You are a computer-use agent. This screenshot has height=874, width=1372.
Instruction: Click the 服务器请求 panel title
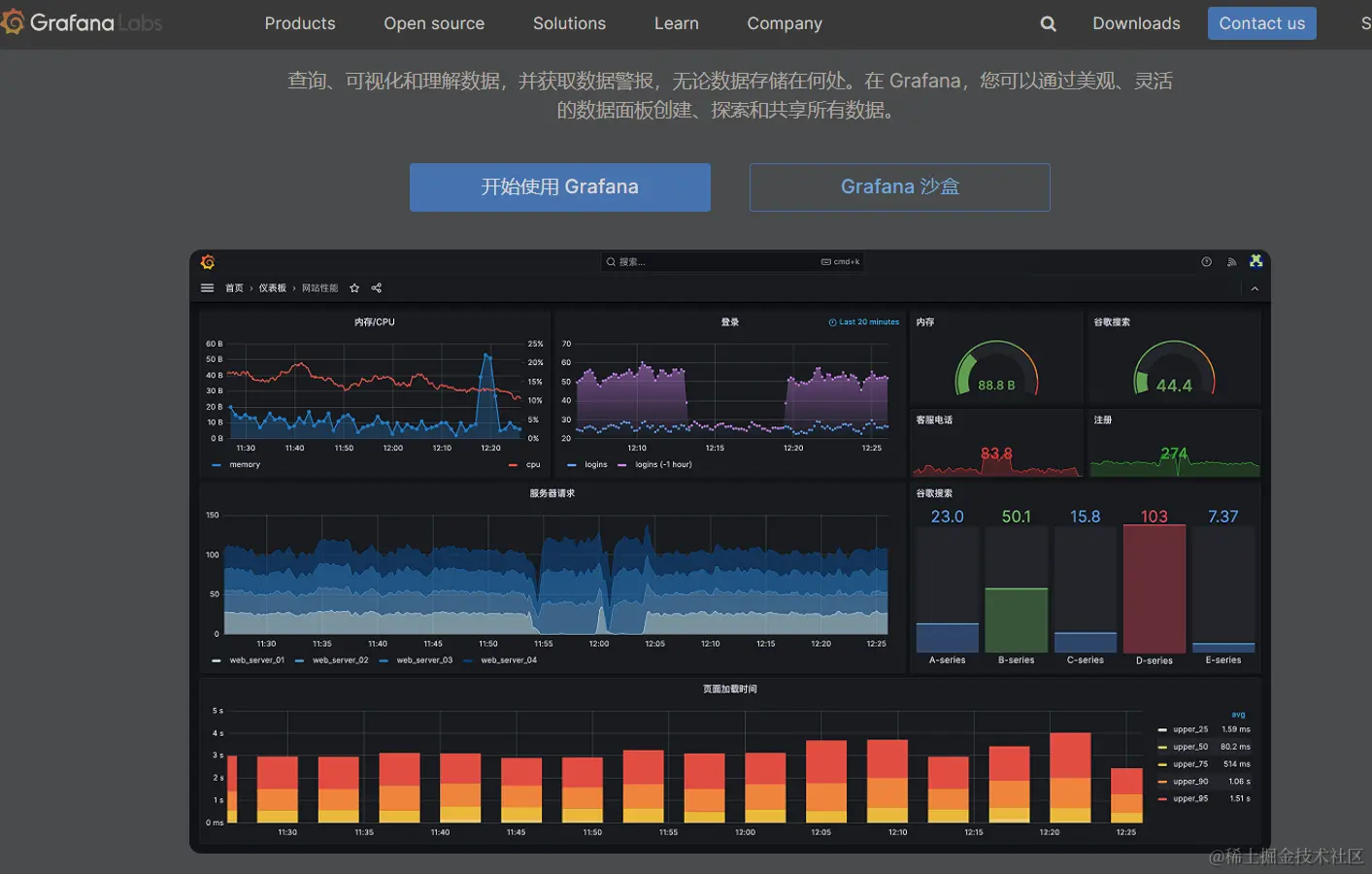[x=552, y=493]
